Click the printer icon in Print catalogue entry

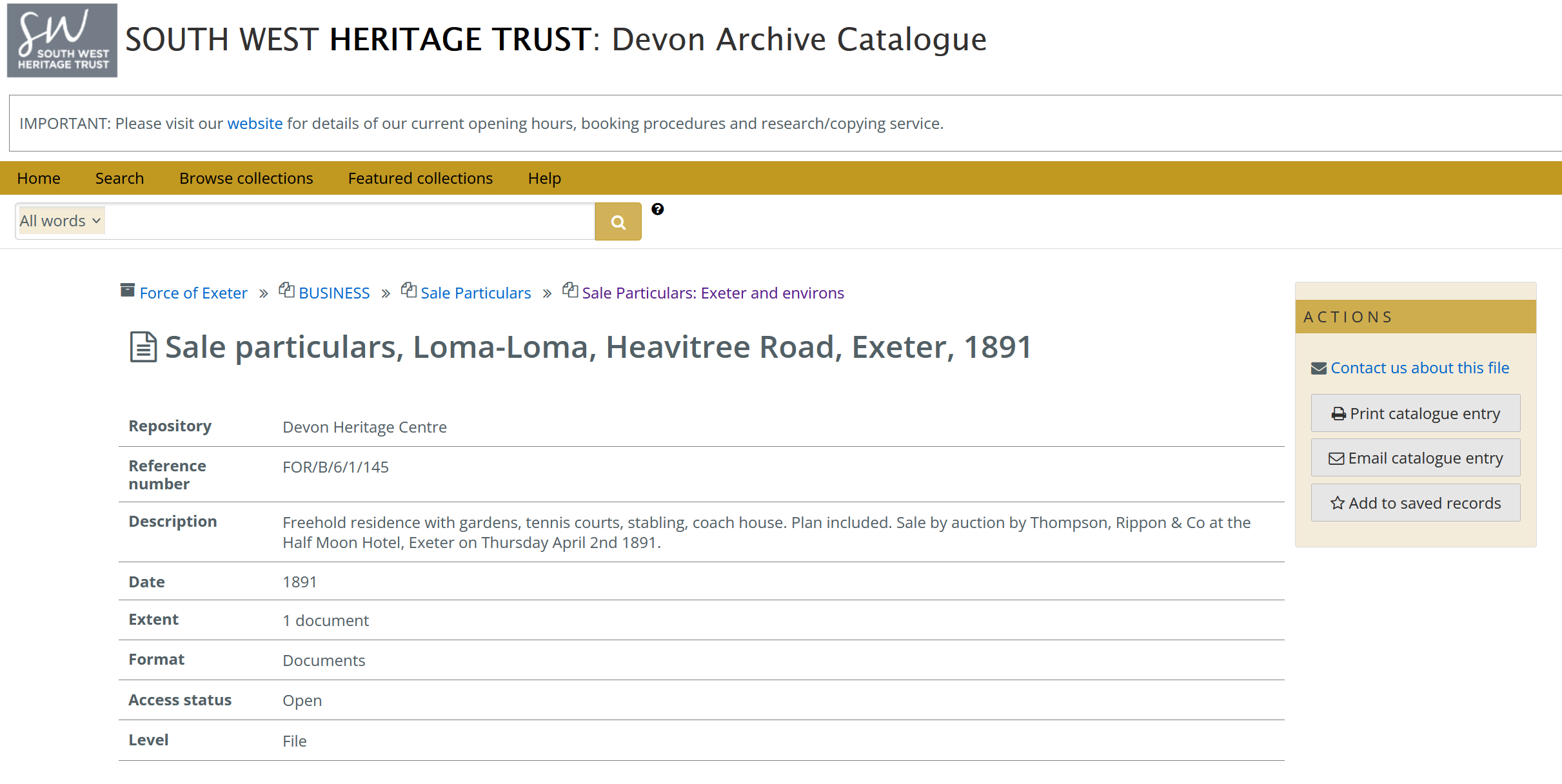point(1339,414)
